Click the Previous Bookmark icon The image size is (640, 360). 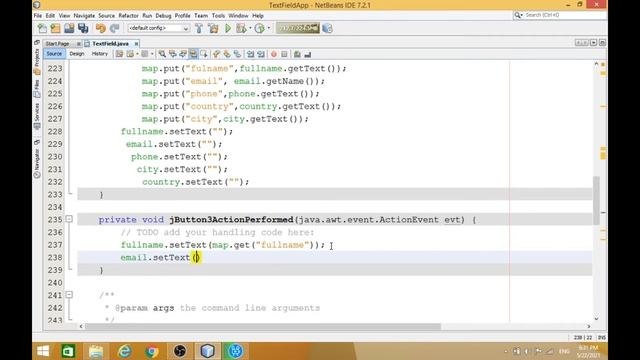216,54
